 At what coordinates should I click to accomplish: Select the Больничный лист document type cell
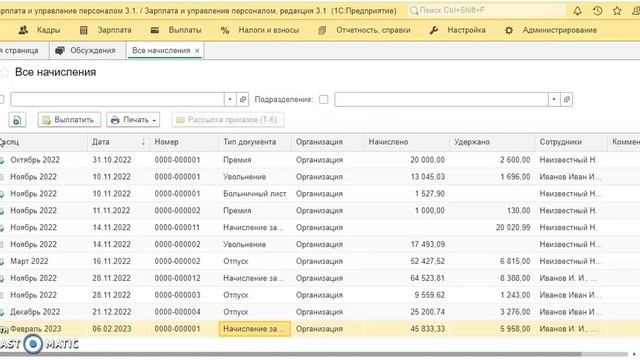(255, 194)
